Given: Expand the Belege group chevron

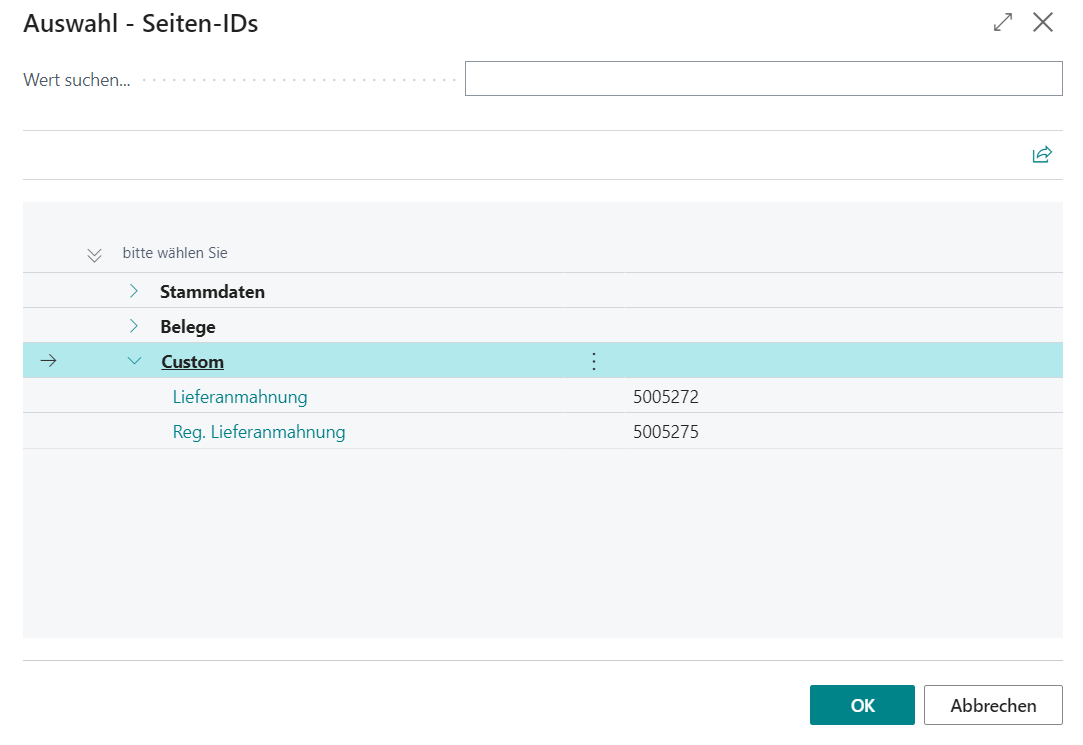Looking at the screenshot, I should point(134,326).
